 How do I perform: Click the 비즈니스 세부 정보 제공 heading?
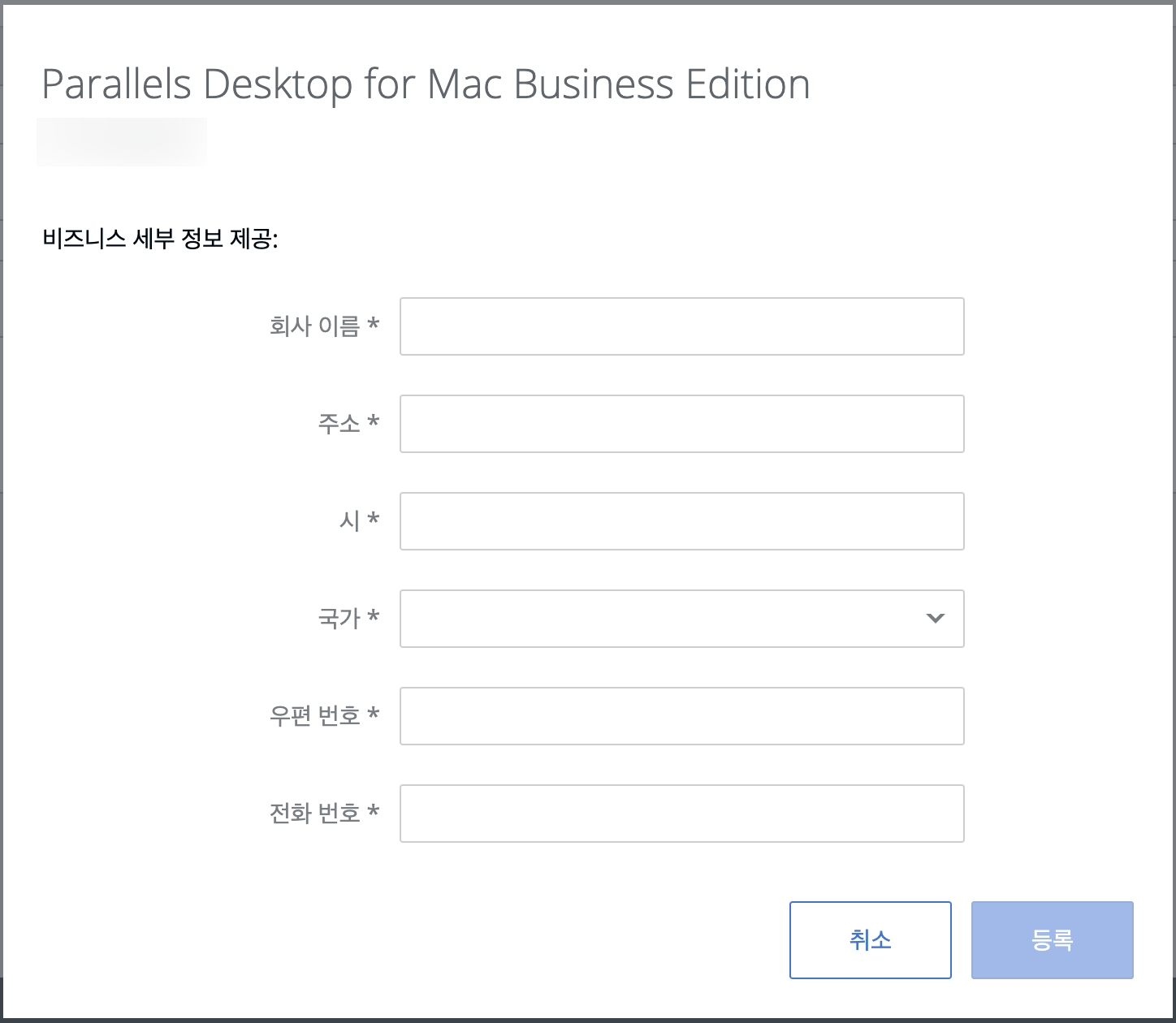pos(160,240)
